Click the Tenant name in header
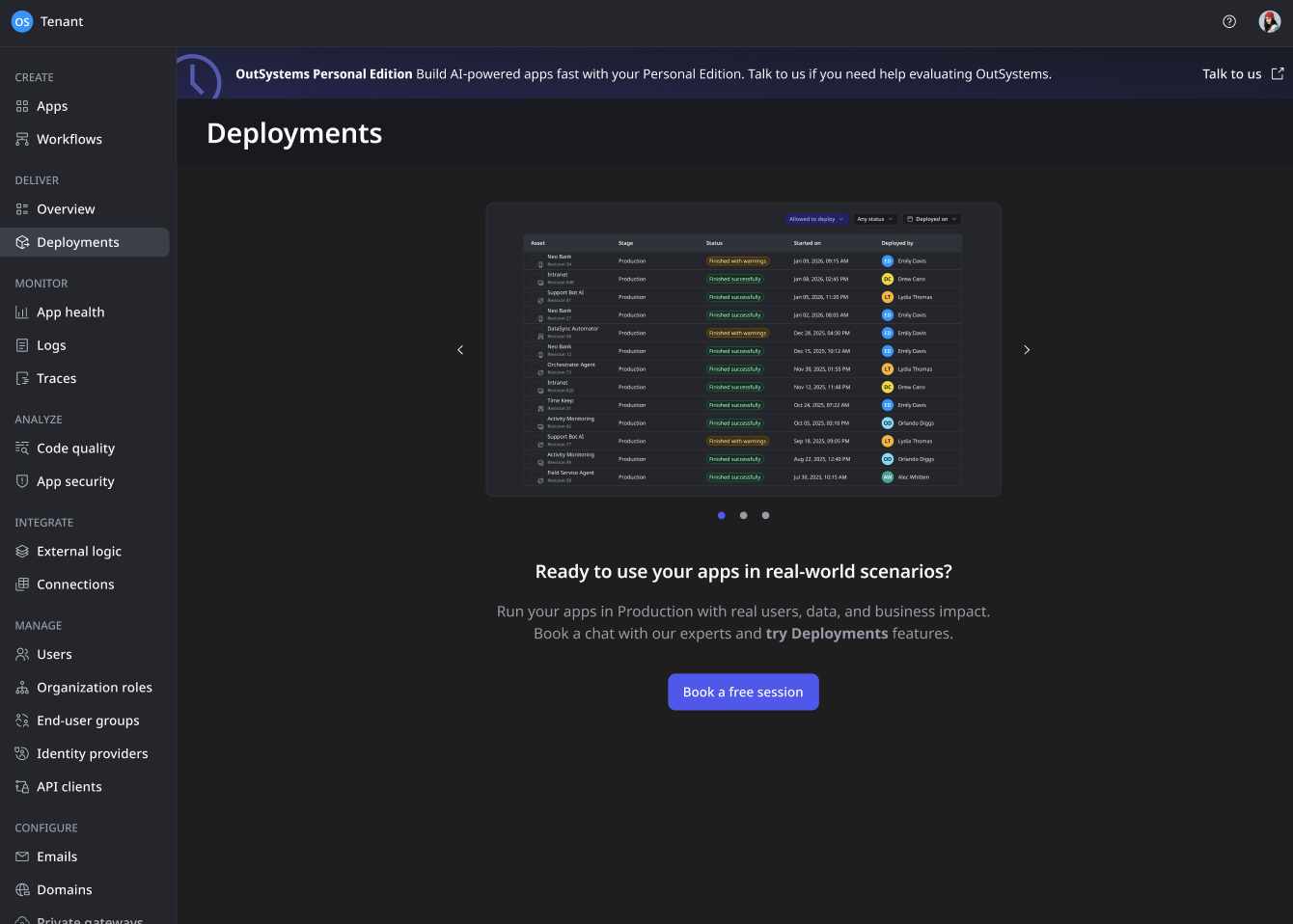1293x924 pixels. pyautogui.click(x=62, y=21)
